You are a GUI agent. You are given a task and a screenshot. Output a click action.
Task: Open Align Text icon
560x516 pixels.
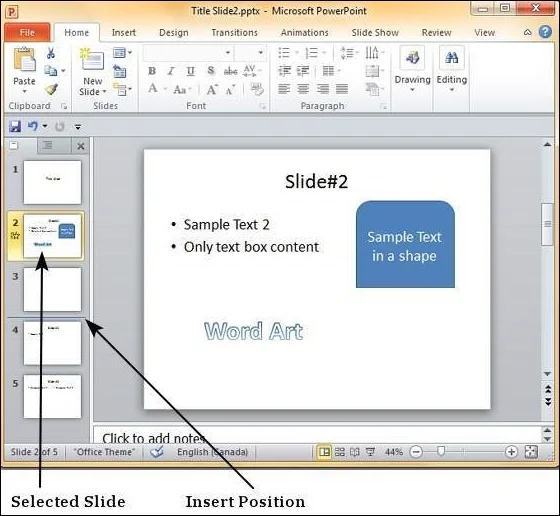pyautogui.click(x=372, y=71)
